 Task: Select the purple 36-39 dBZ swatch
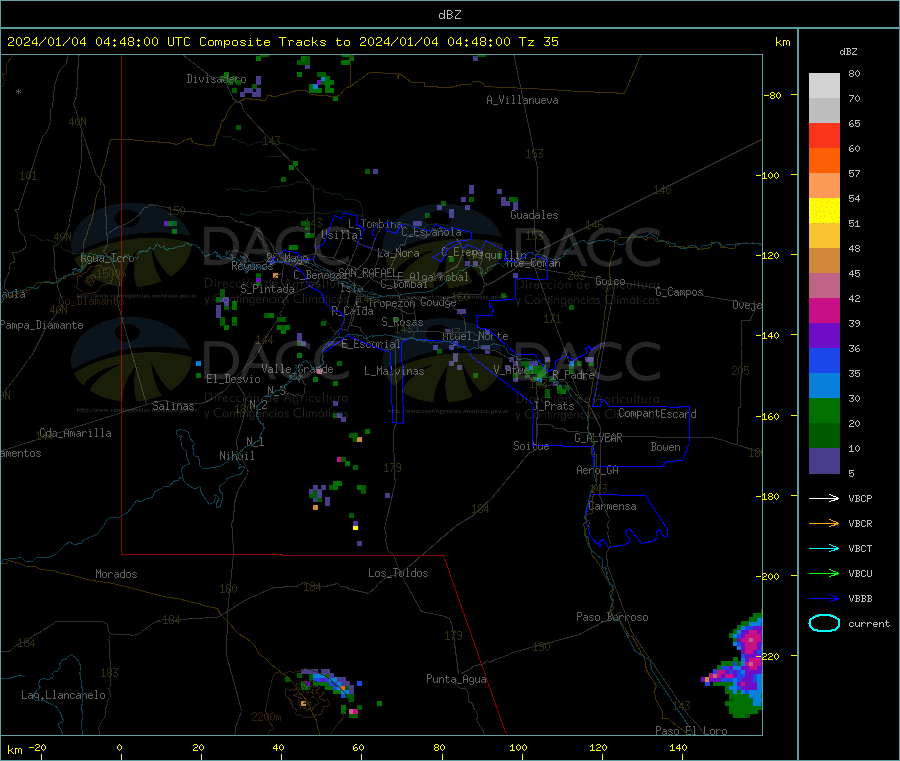824,336
